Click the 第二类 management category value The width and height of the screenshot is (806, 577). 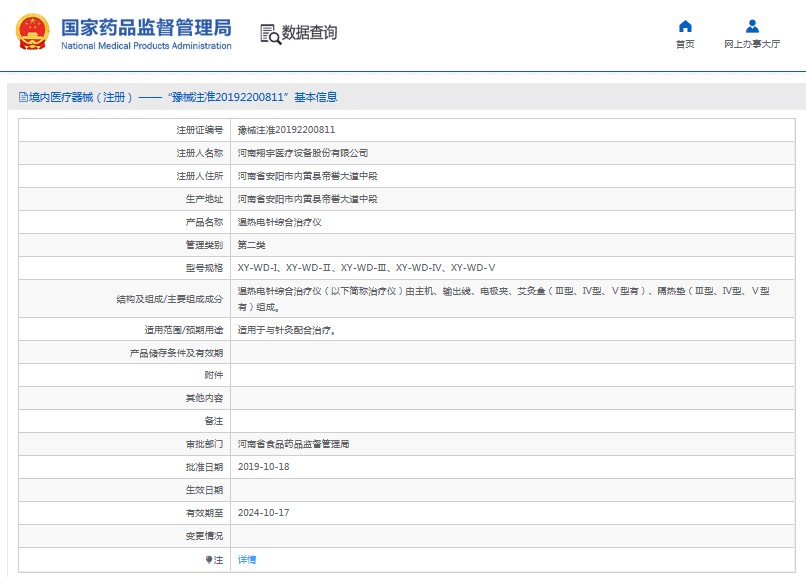point(251,245)
